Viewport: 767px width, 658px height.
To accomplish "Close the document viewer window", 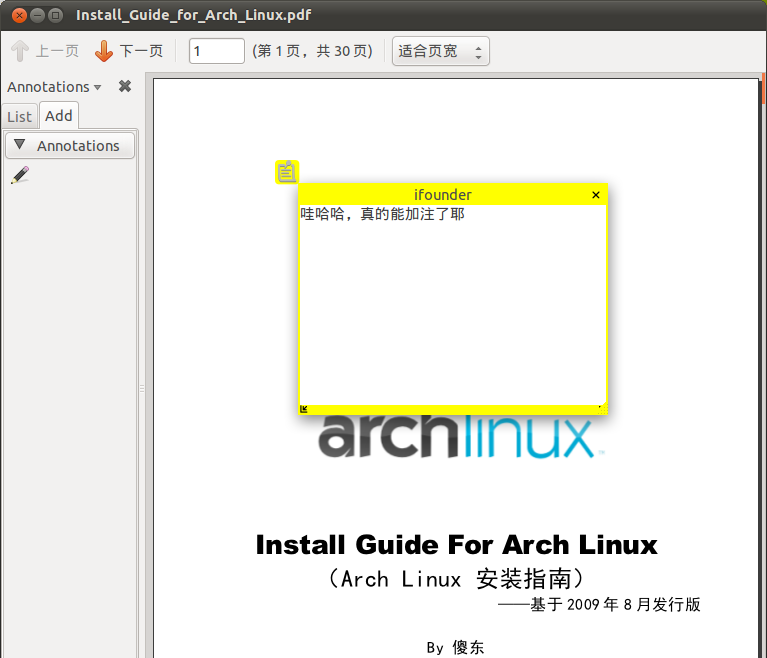I will (x=19, y=15).
